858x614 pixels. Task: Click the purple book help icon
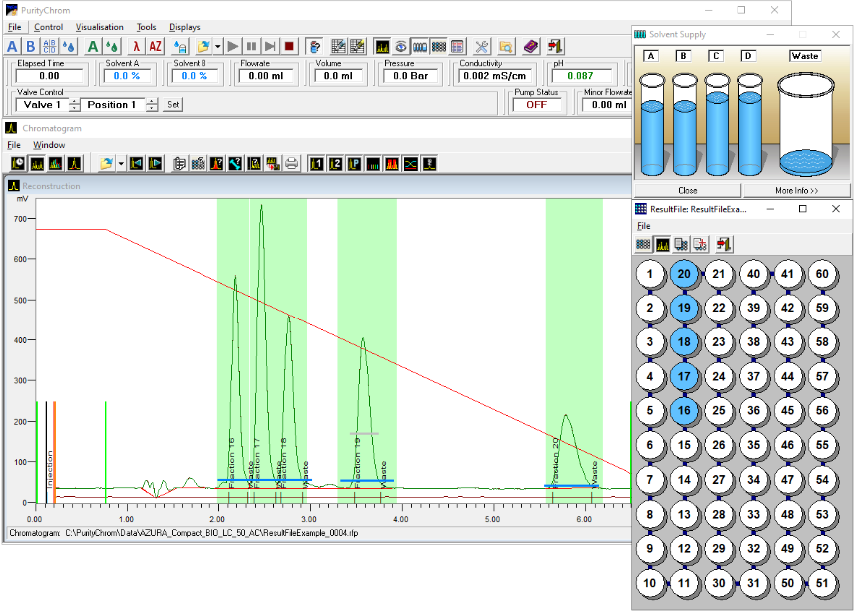click(x=530, y=46)
